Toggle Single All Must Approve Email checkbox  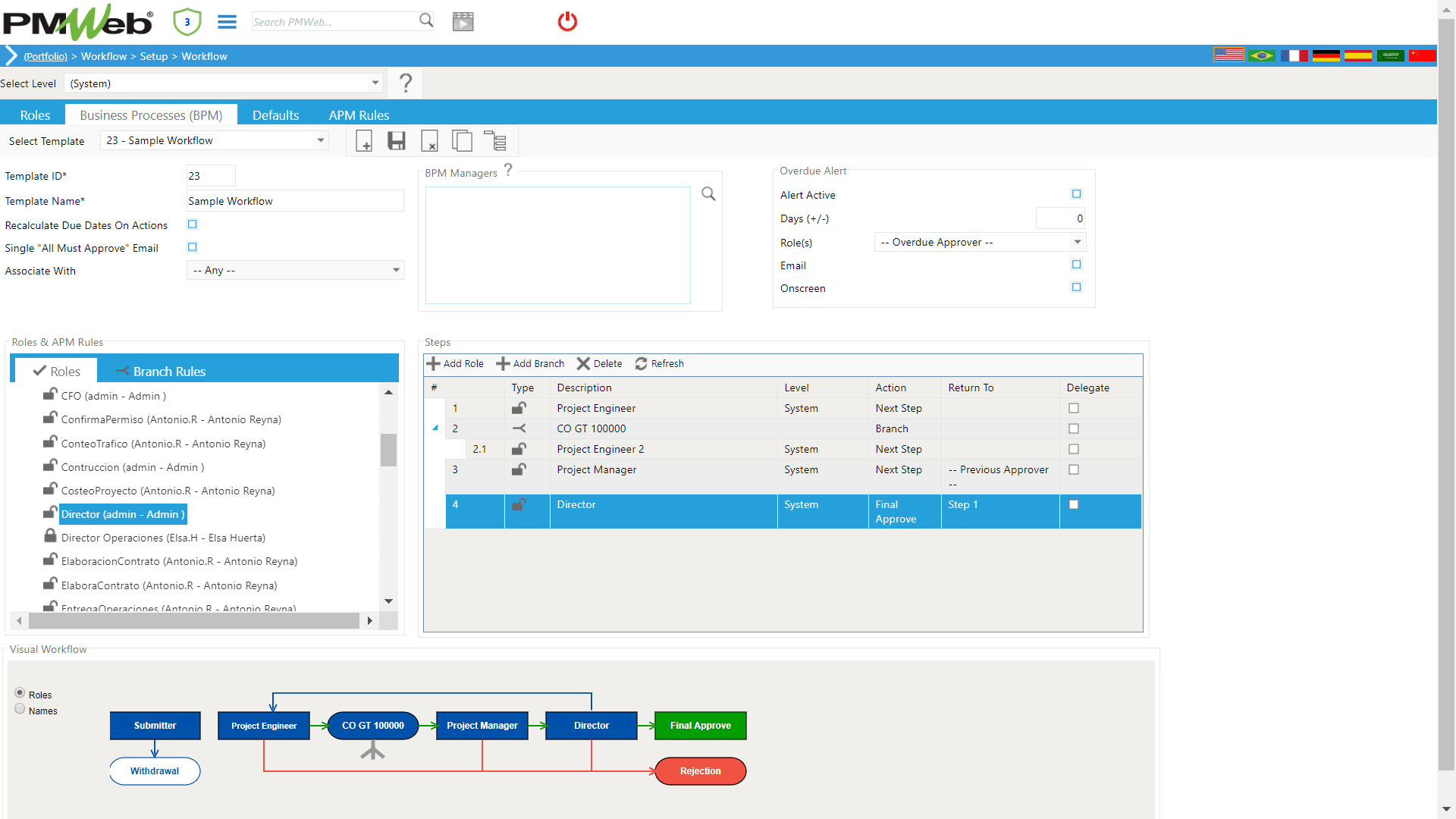point(193,247)
